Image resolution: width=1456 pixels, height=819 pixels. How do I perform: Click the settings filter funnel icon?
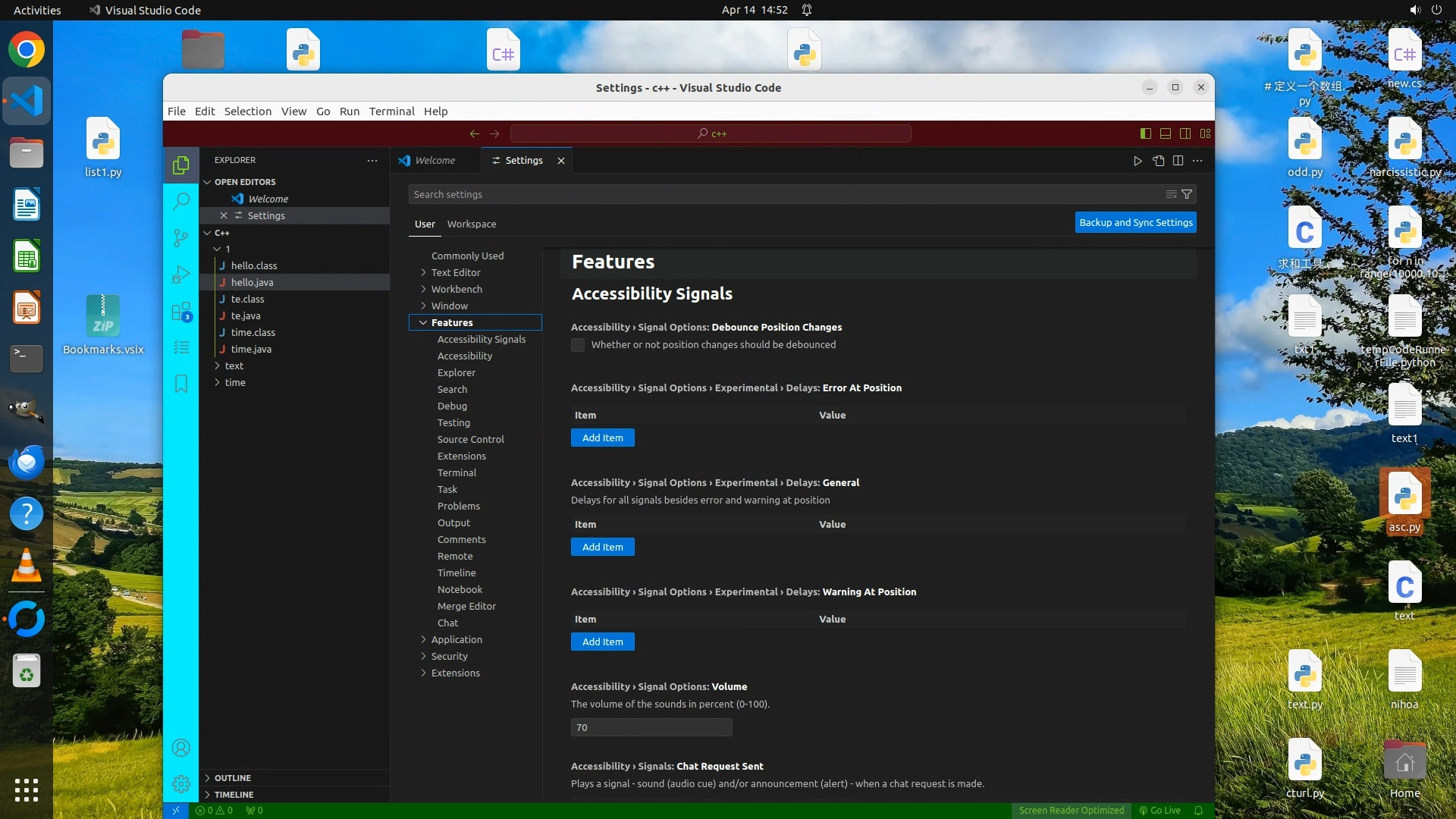coord(1187,194)
